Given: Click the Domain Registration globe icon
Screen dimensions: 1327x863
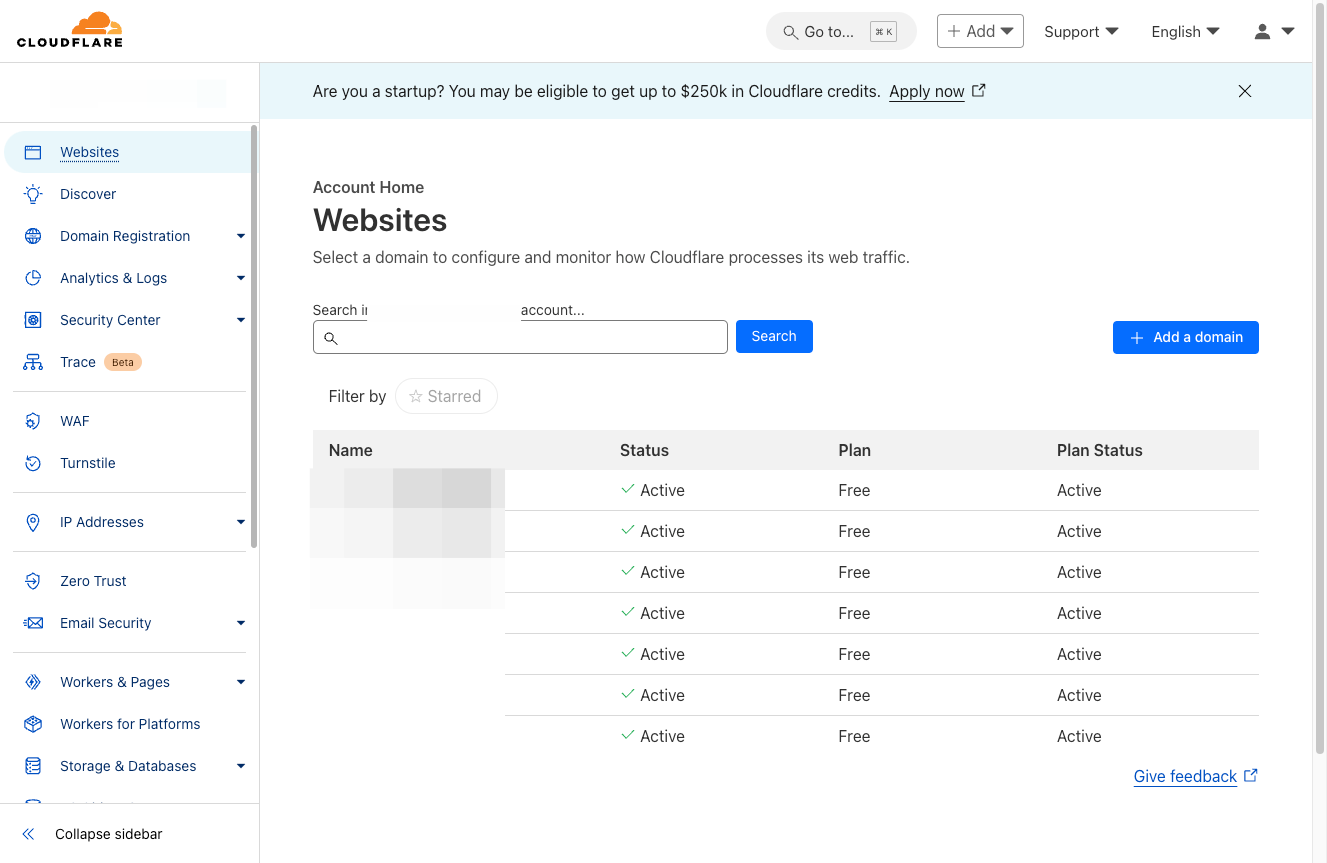Looking at the screenshot, I should (x=33, y=236).
